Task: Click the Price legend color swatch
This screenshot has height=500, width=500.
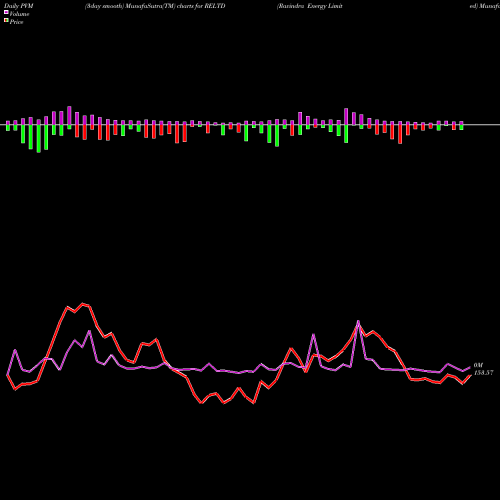Action: coord(6,21)
